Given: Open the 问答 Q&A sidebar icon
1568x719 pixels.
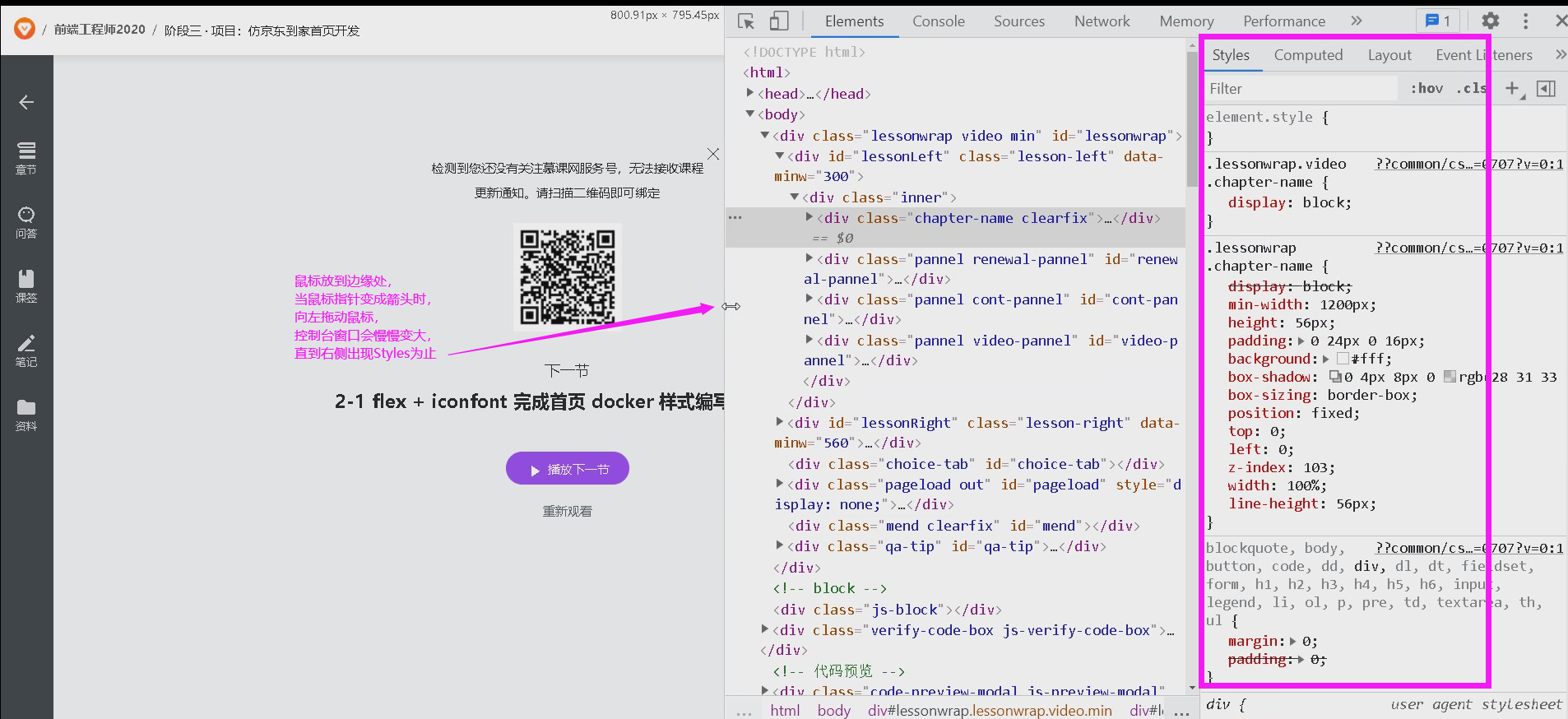Looking at the screenshot, I should pyautogui.click(x=26, y=222).
